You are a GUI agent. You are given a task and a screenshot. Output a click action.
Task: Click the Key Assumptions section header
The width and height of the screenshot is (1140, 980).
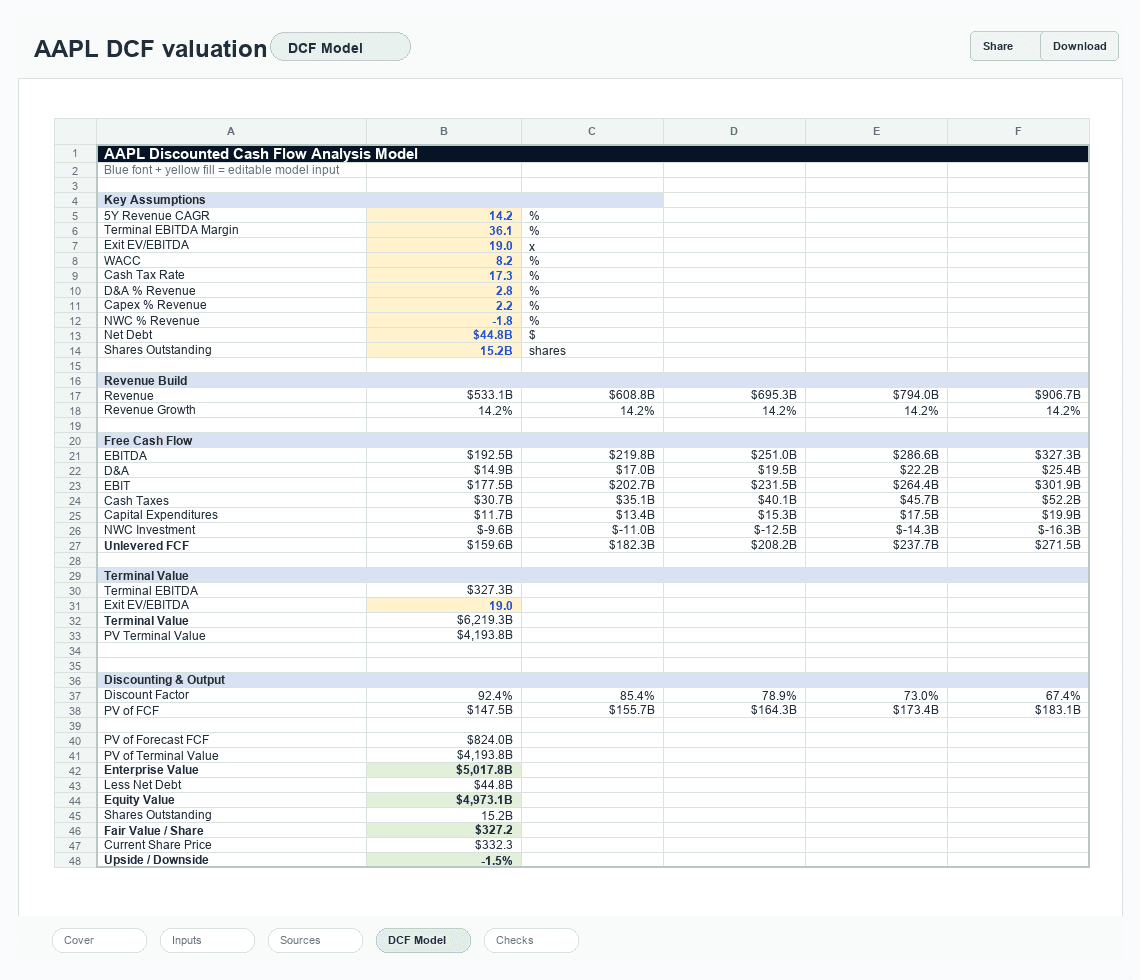tap(380, 200)
